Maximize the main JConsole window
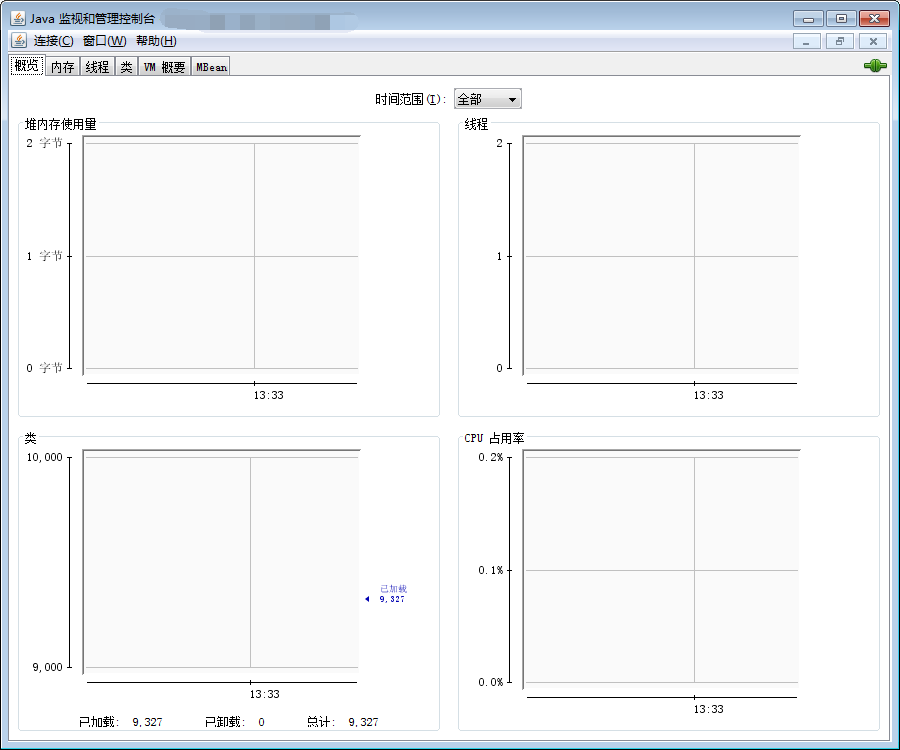The width and height of the screenshot is (900, 750). click(x=841, y=19)
